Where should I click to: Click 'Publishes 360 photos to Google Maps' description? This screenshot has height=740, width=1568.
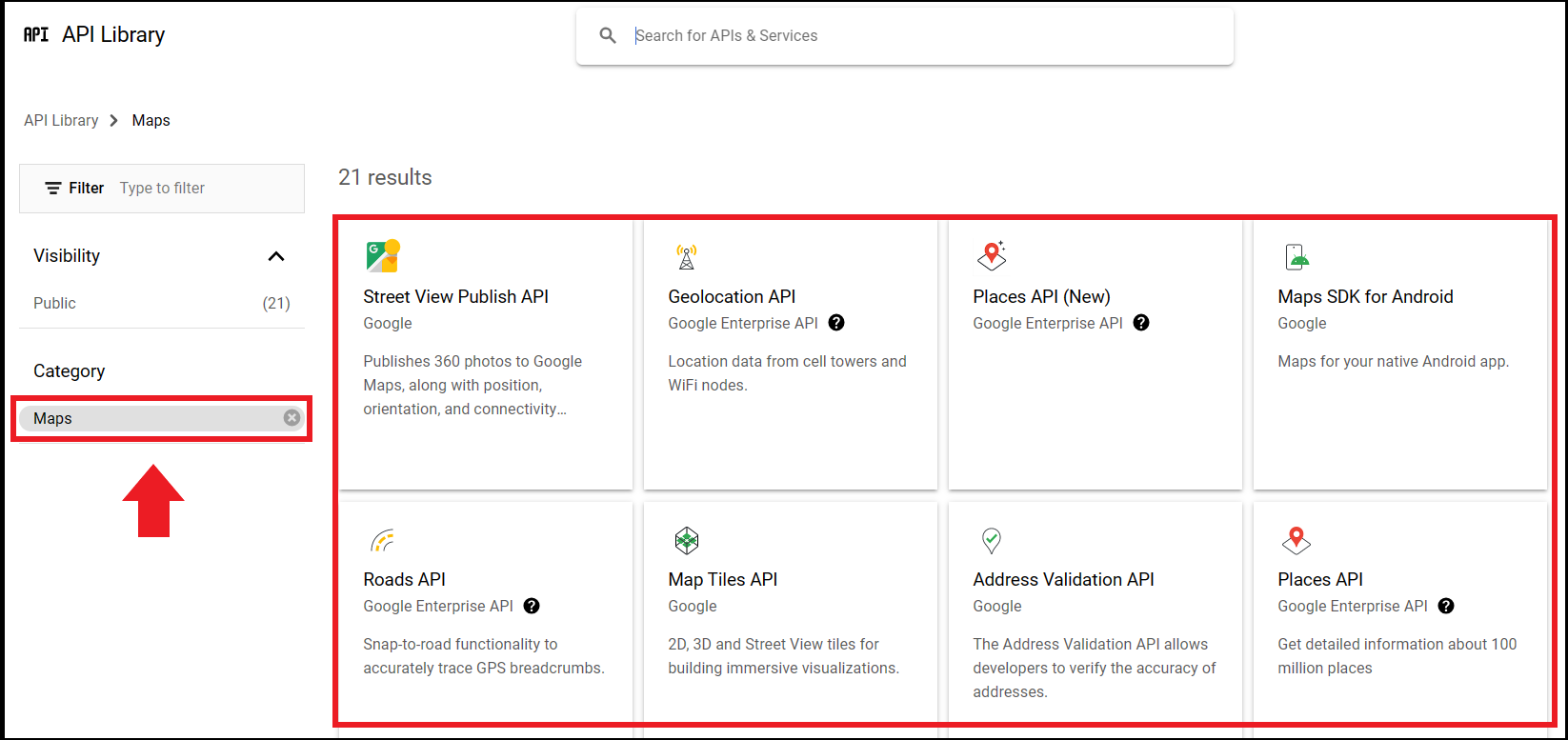click(472, 385)
